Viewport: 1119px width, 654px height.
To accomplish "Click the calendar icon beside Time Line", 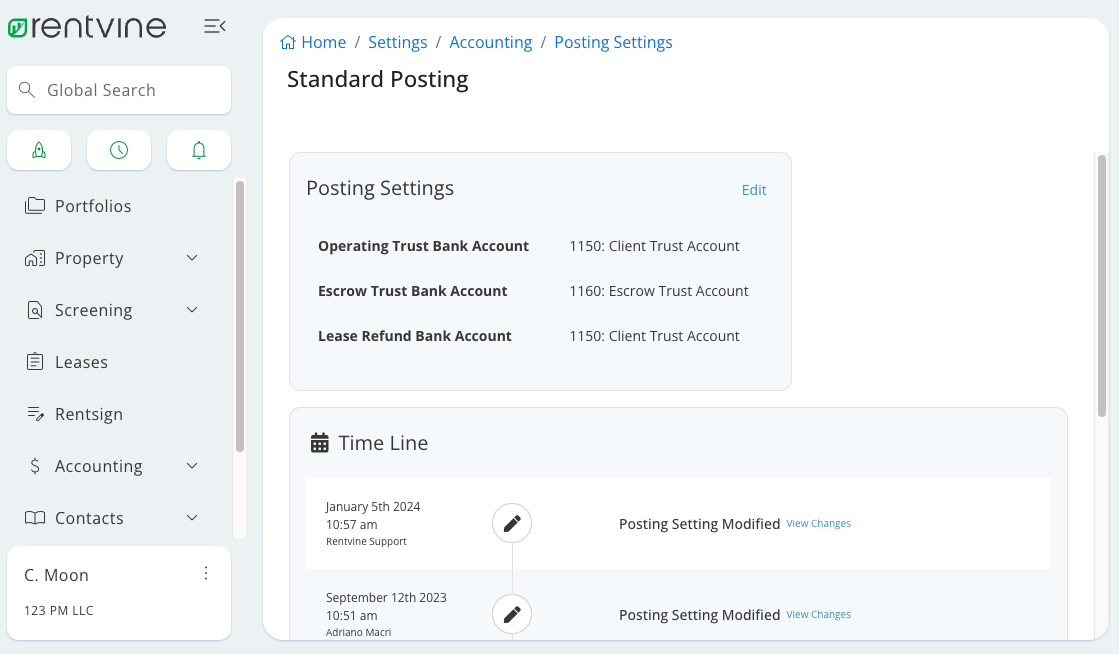I will click(x=318, y=443).
